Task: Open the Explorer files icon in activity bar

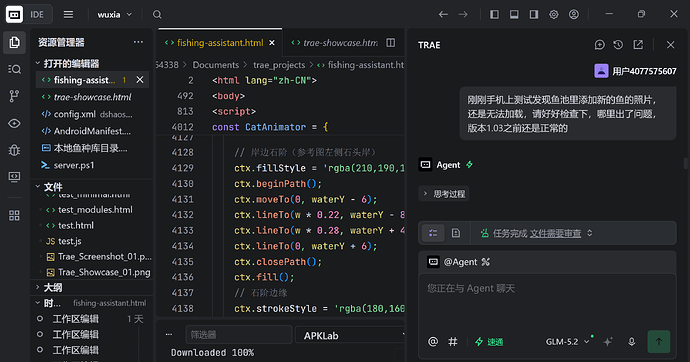Action: click(14, 42)
